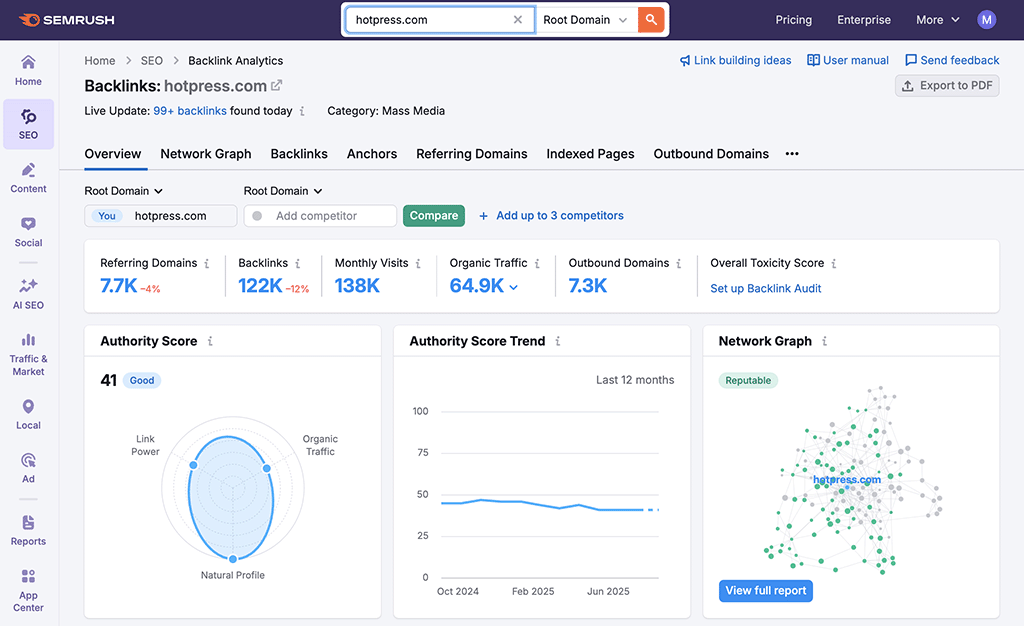Click the Authority Score info icon
This screenshot has width=1024, height=626.
point(210,341)
